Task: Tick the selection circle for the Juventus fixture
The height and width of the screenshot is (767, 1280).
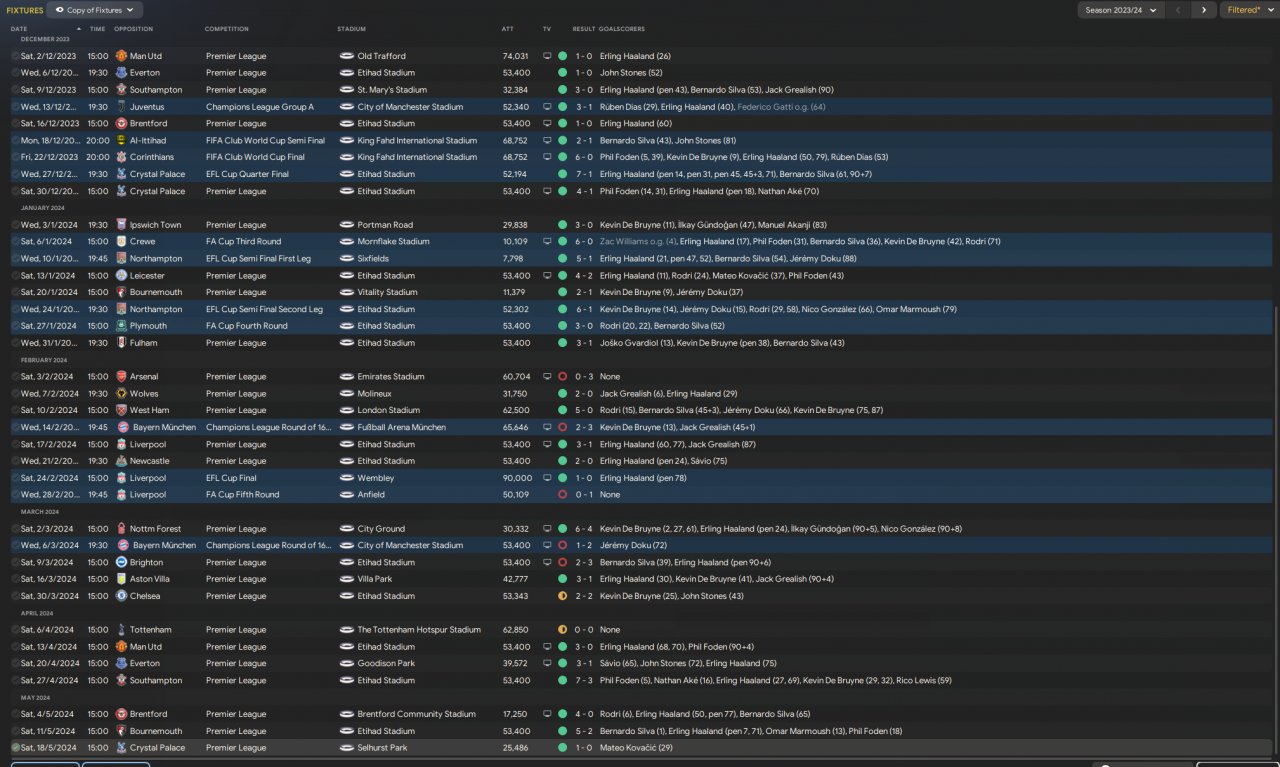Action: tap(15, 107)
